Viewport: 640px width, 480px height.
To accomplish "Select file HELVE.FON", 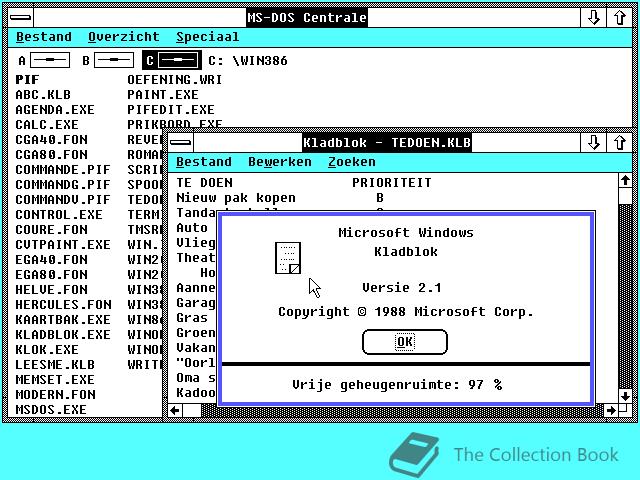I will 51,290.
